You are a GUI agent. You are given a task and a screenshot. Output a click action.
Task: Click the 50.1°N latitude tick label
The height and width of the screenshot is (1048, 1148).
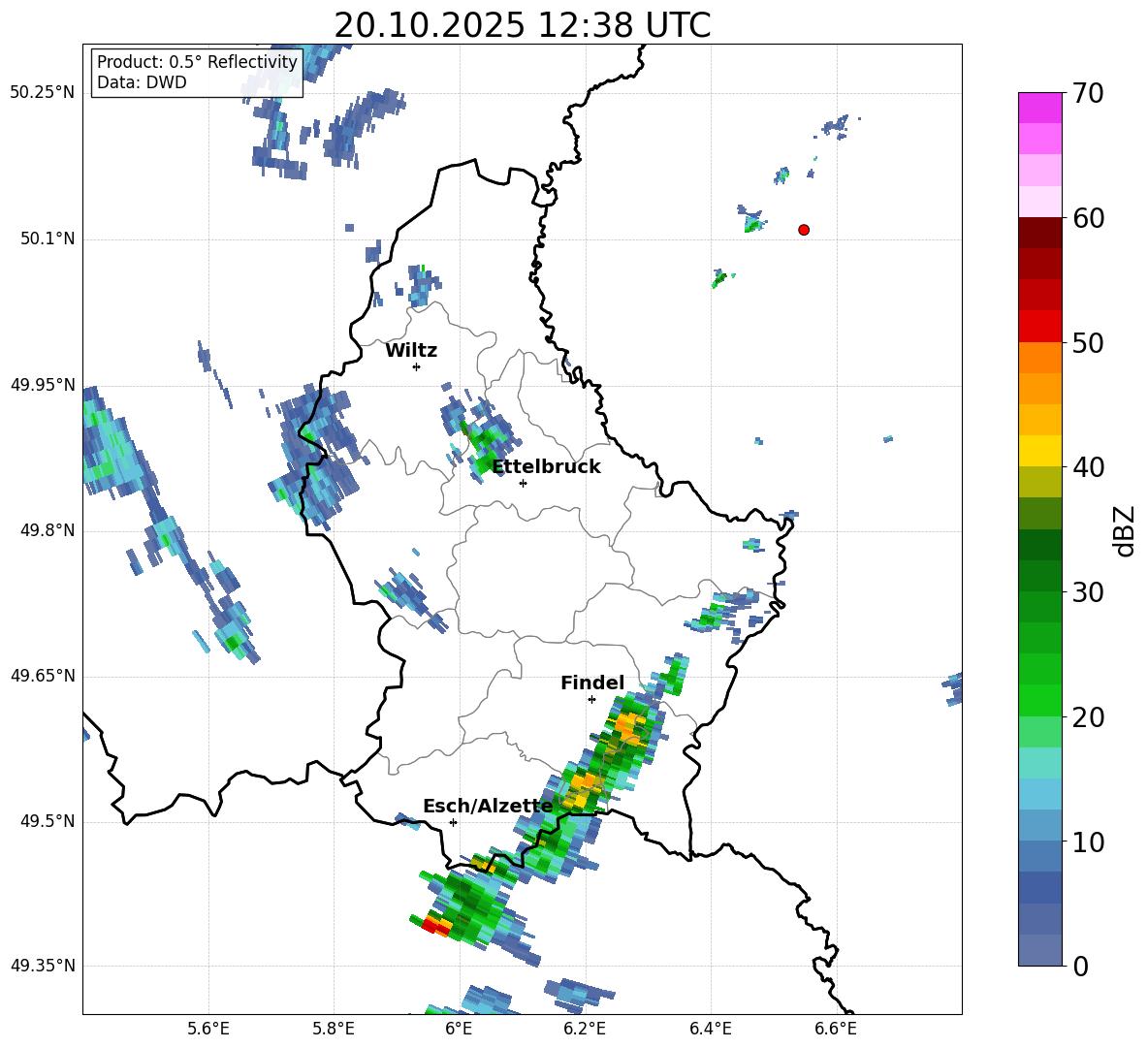(48, 238)
